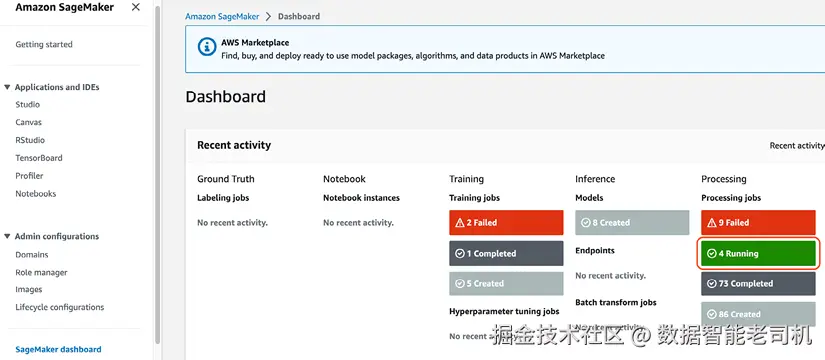
Task: Click the Models heading under Inference
Action: [589, 198]
